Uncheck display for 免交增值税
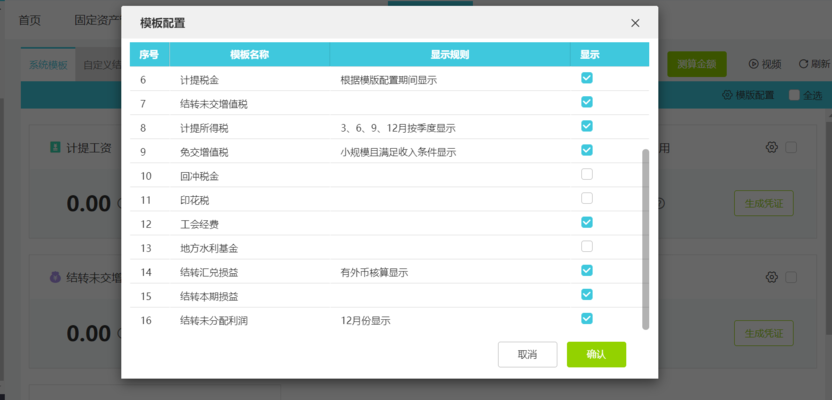This screenshot has height=400, width=832. point(587,150)
